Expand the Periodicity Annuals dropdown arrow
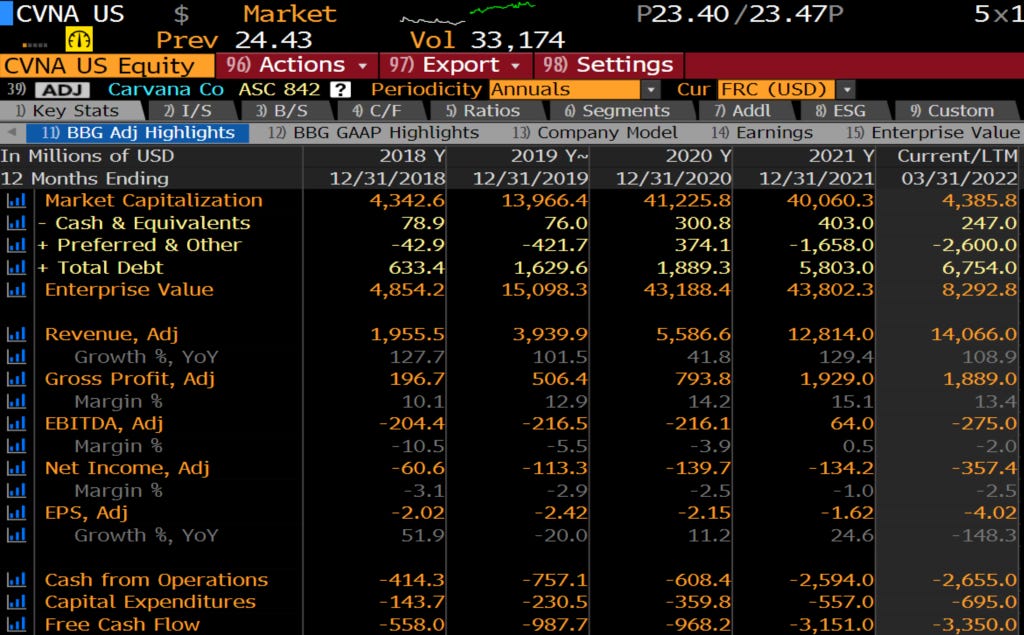Screen dimensions: 1024x635 click(650, 90)
